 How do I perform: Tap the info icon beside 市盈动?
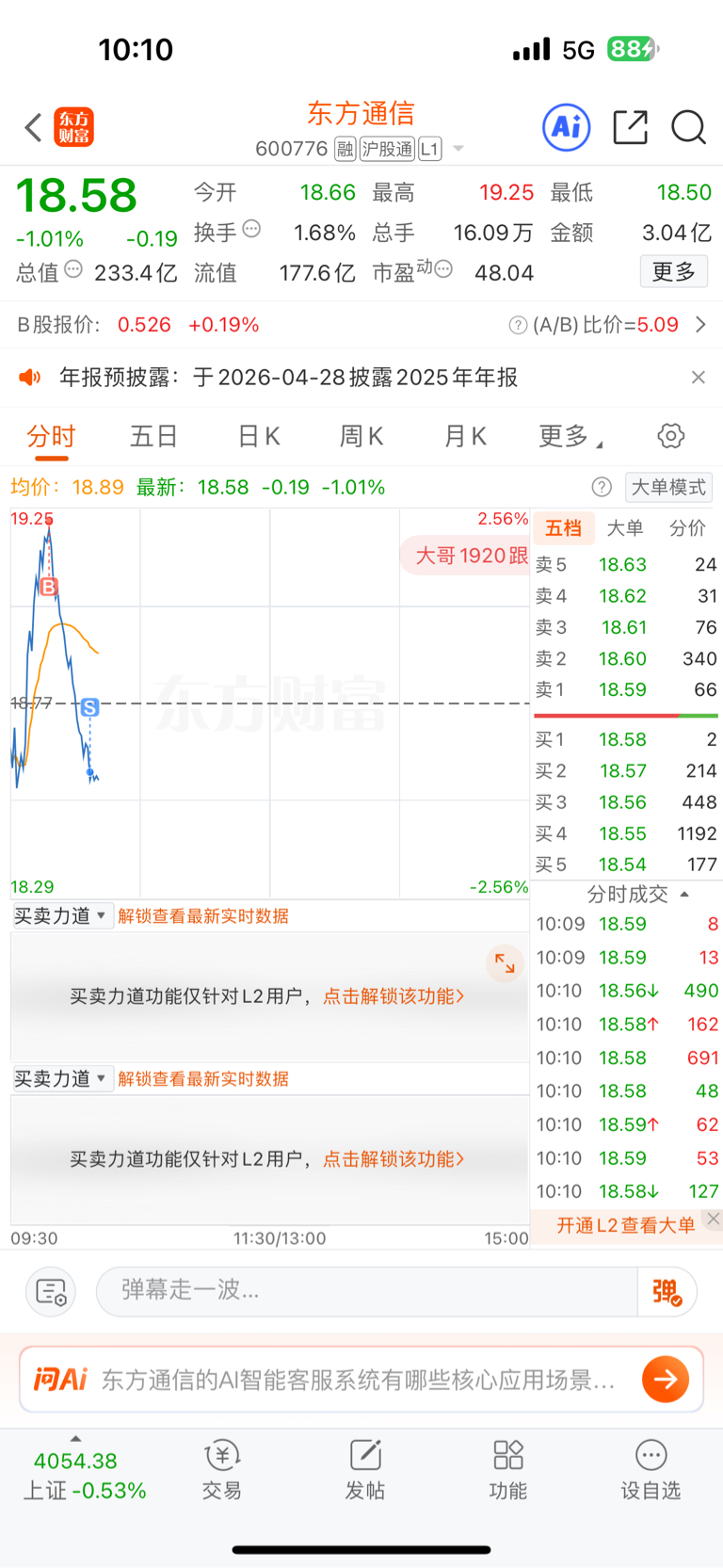coord(443,269)
